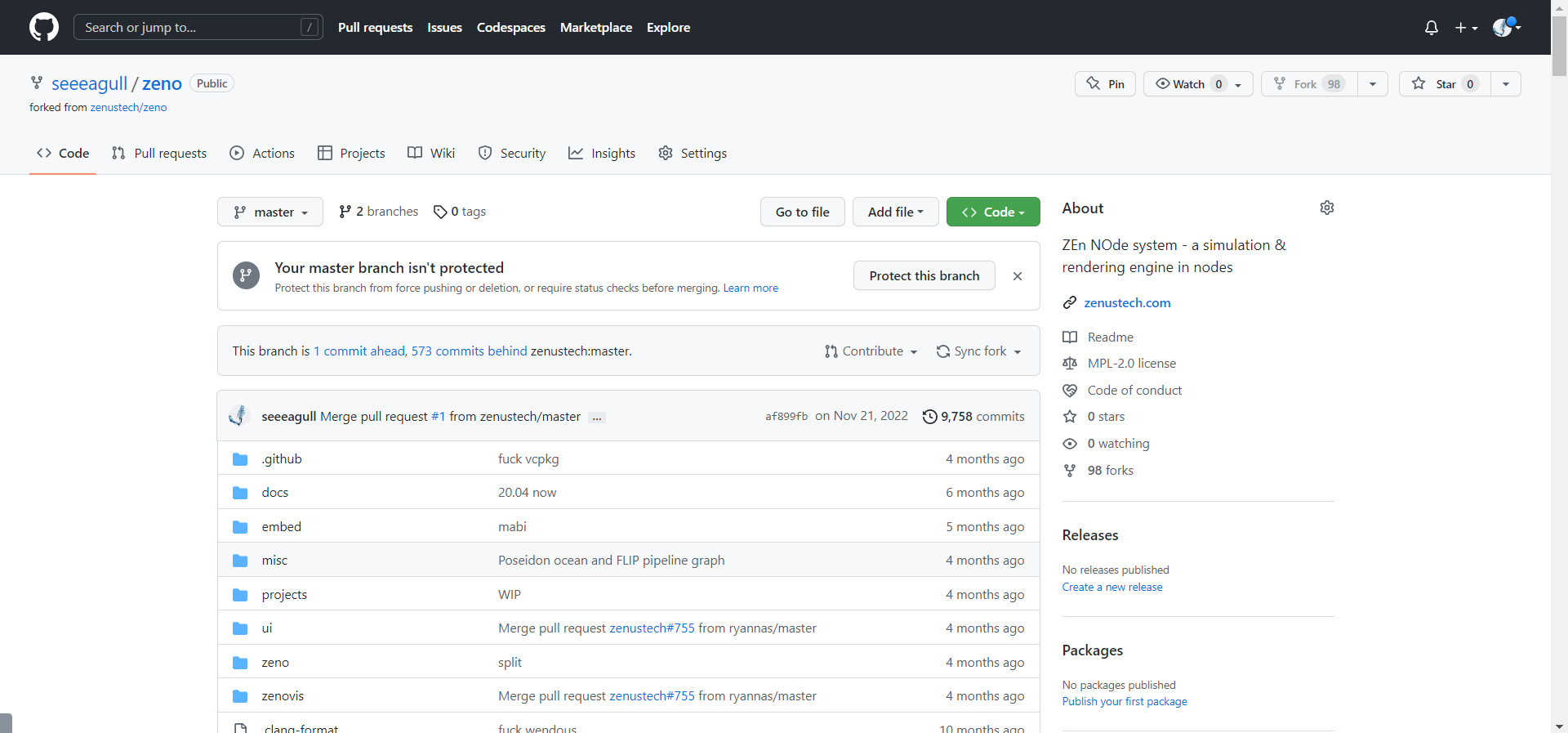Select the Wiki tab
The height and width of the screenshot is (733, 1568).
pyautogui.click(x=431, y=153)
